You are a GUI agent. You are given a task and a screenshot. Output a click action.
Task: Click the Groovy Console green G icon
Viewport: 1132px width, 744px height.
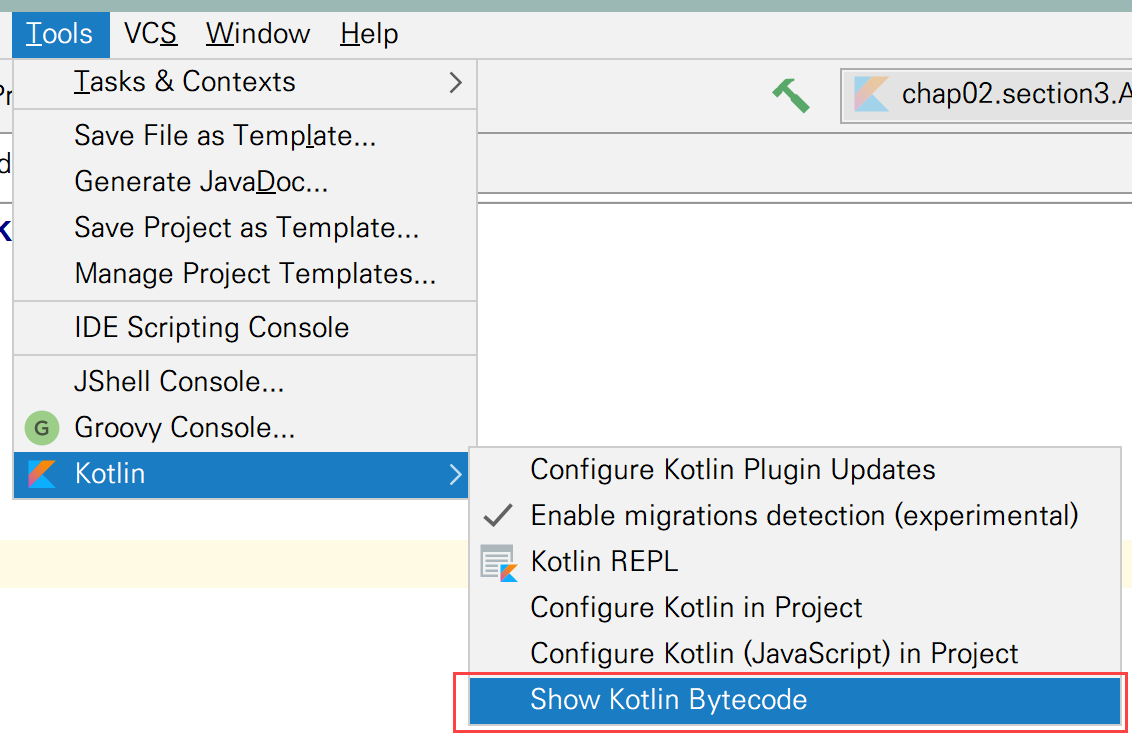click(x=42, y=428)
